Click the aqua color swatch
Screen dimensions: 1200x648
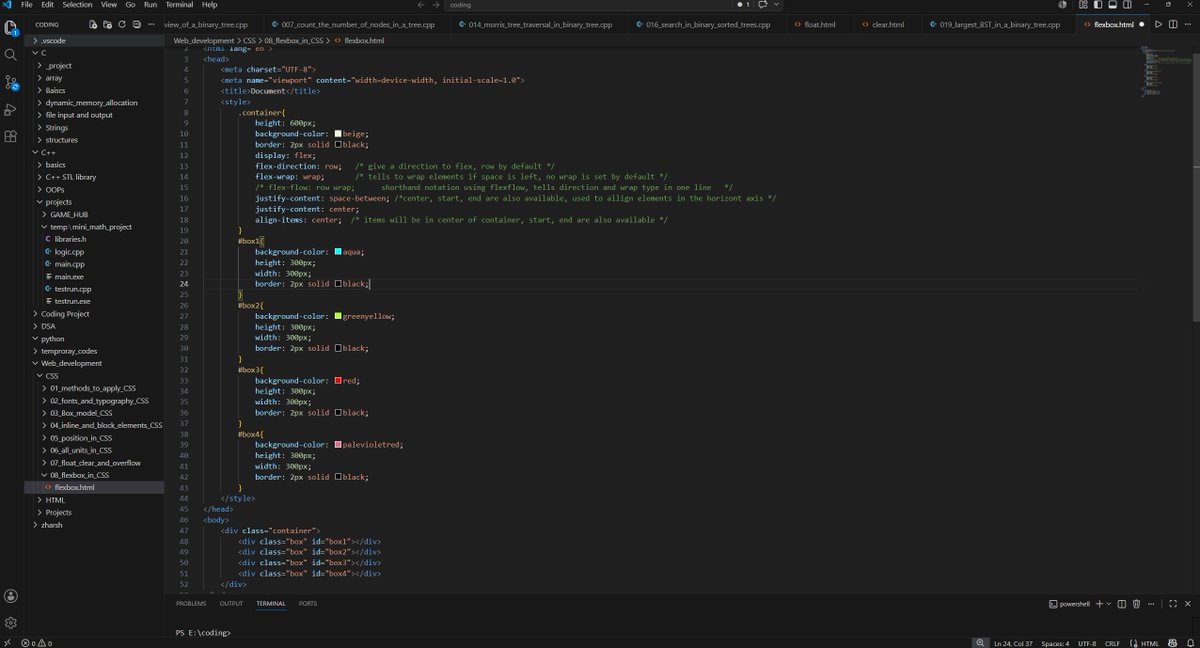coord(338,252)
